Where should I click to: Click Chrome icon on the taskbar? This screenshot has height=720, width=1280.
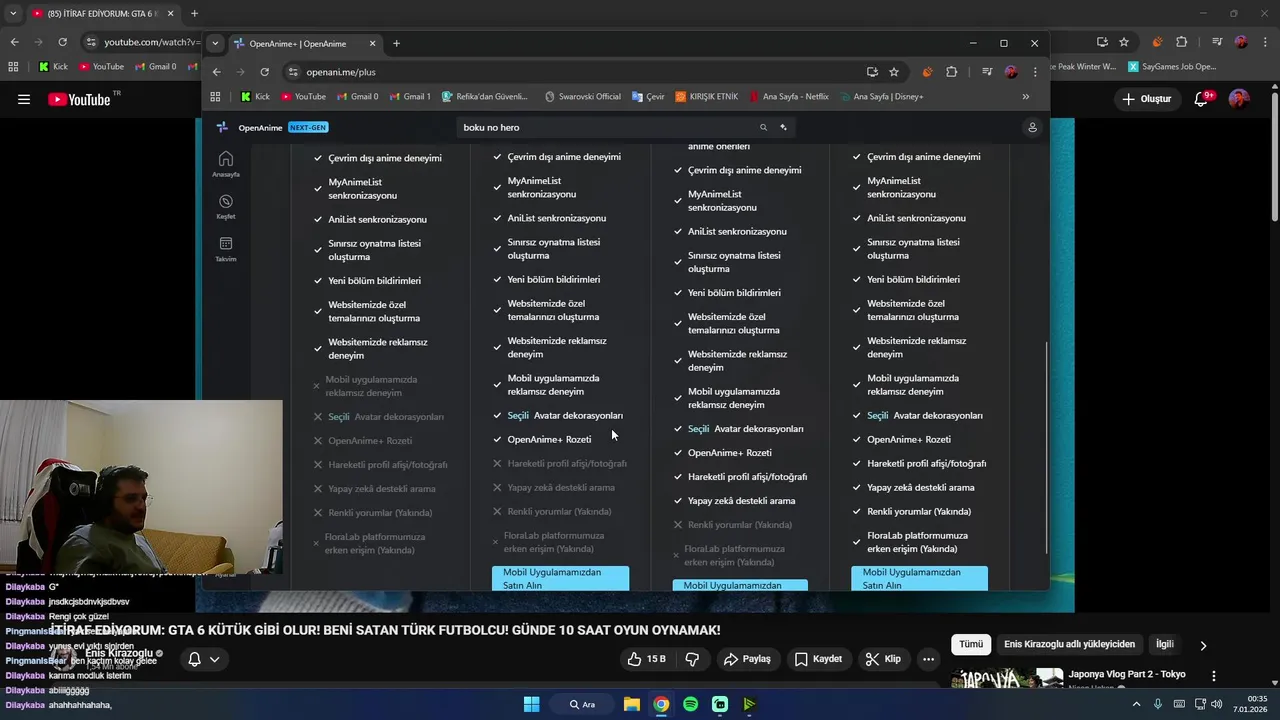point(661,704)
